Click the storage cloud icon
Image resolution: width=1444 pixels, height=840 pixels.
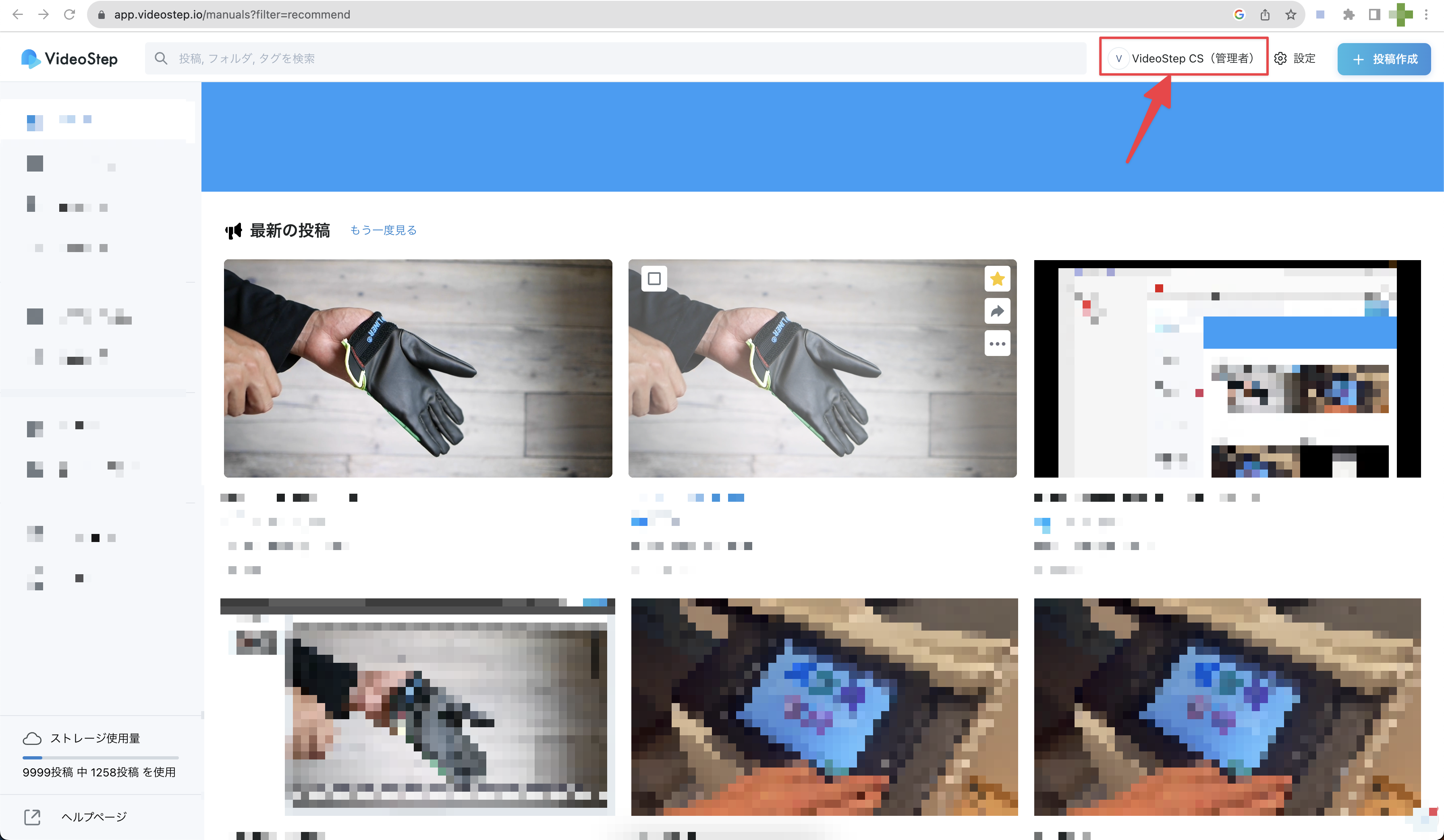point(32,738)
